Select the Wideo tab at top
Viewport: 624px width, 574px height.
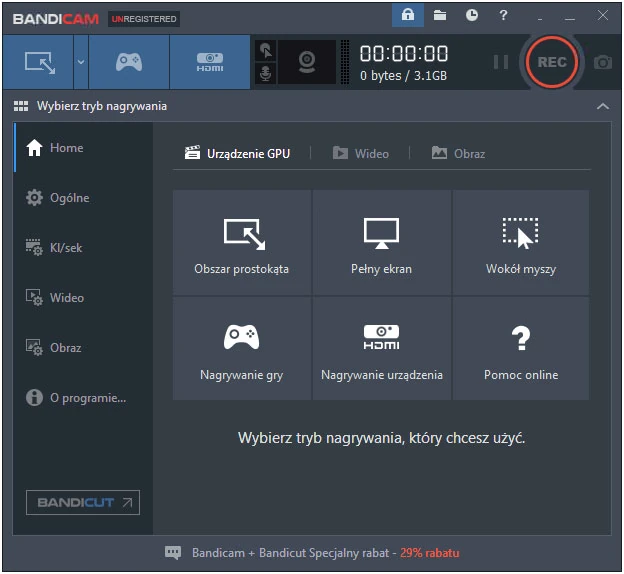tap(361, 153)
